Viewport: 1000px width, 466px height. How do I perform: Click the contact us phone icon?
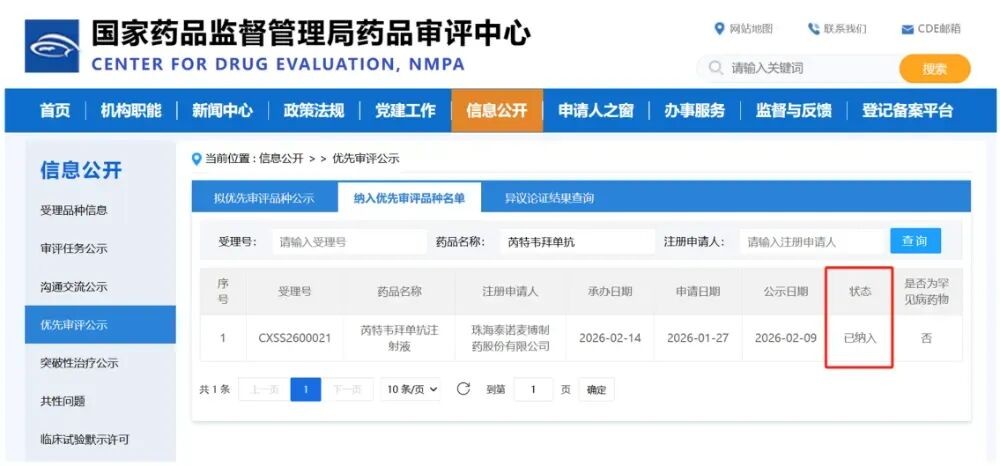[x=813, y=29]
